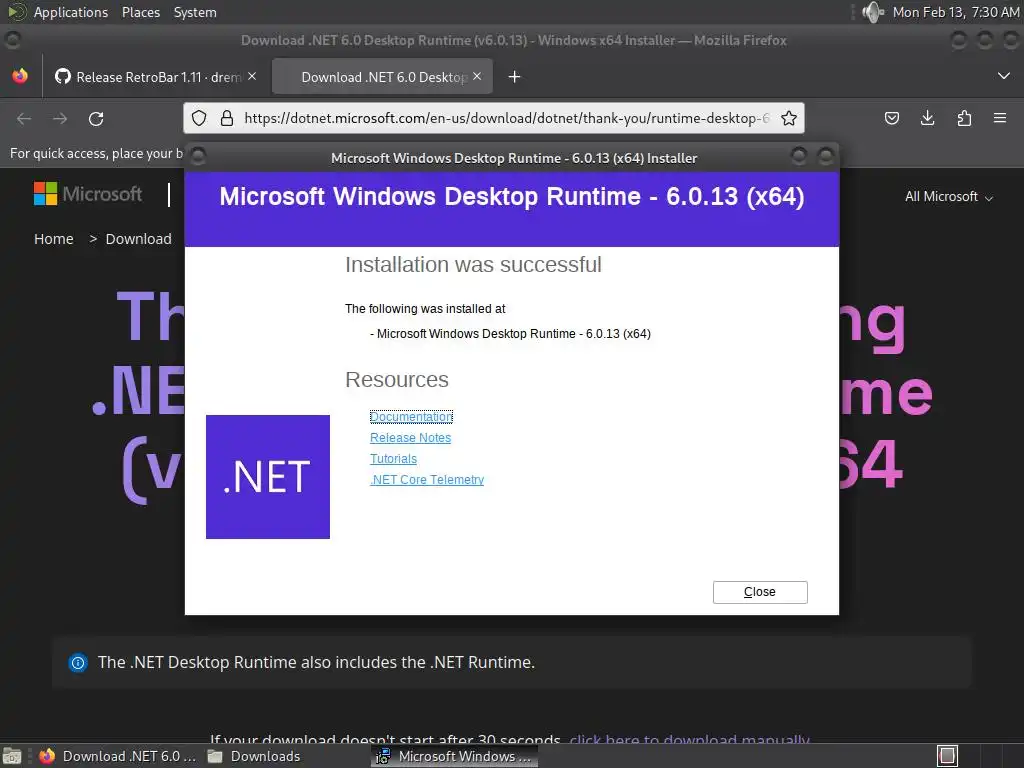Click the Microsoft logo on the page

click(88, 194)
